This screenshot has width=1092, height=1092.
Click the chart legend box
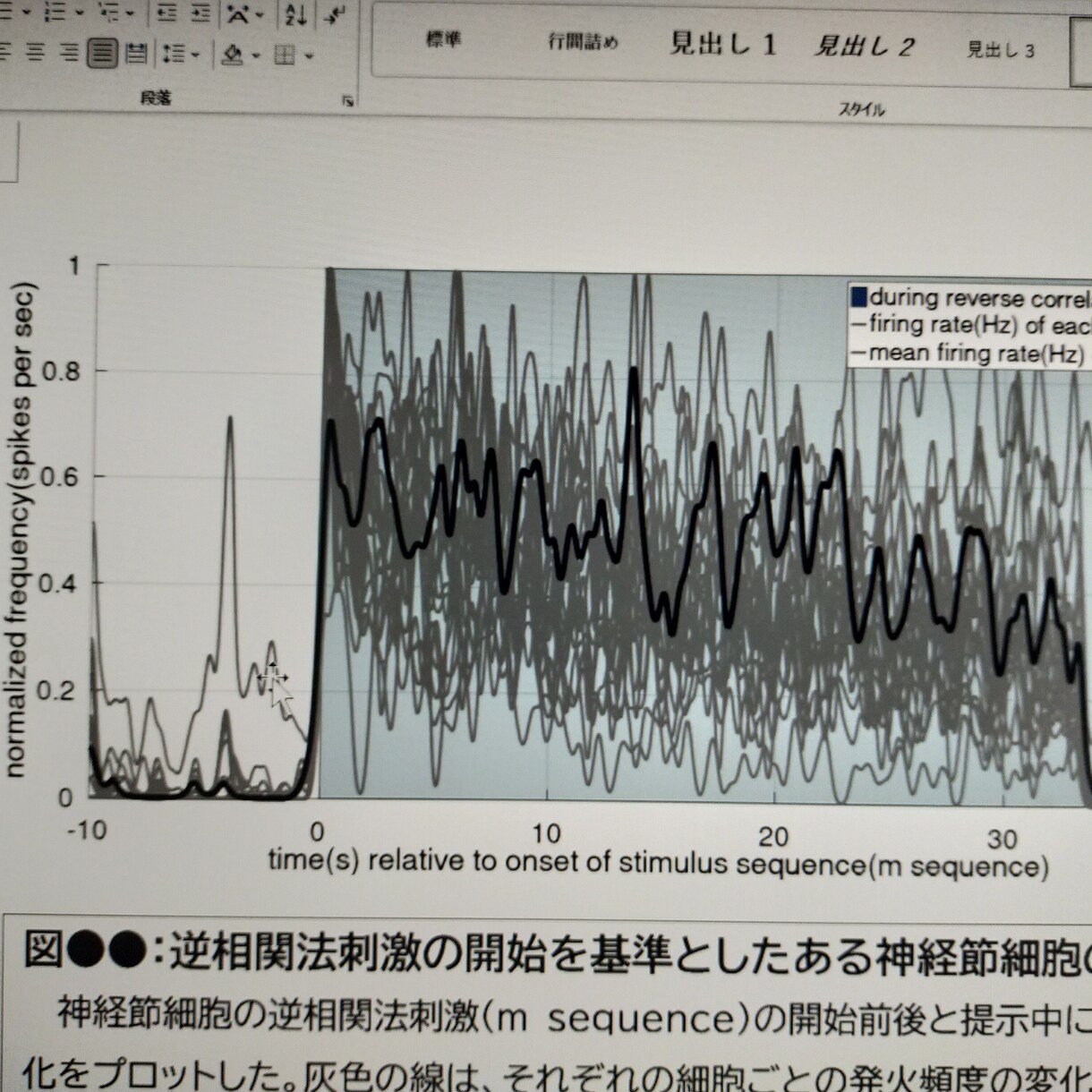969,325
